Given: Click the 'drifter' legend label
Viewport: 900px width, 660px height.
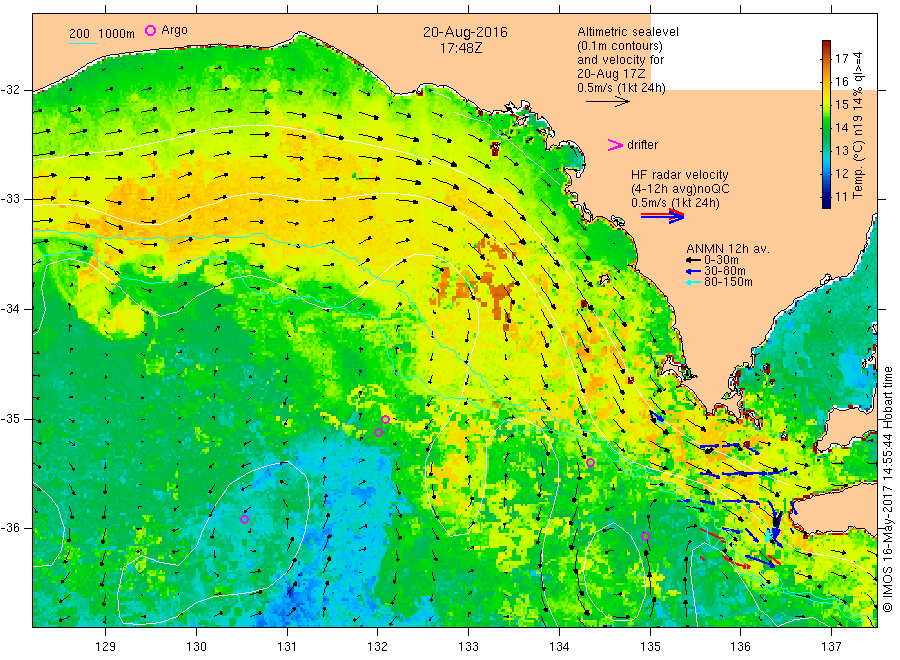Looking at the screenshot, I should coord(642,145).
